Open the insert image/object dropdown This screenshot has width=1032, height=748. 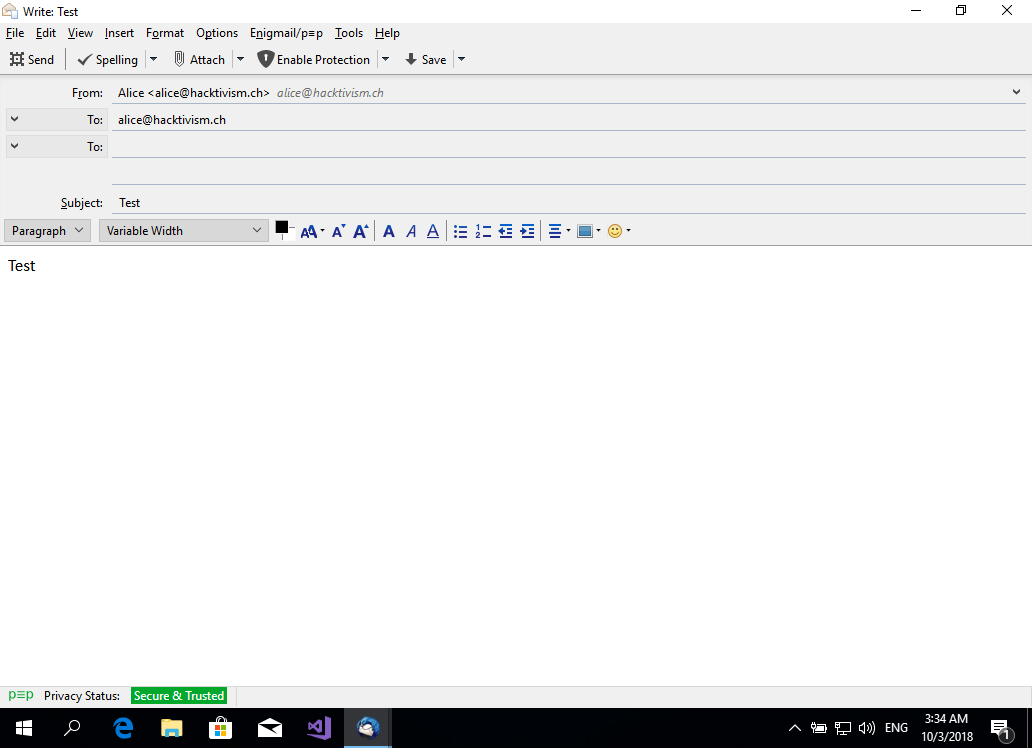[588, 231]
